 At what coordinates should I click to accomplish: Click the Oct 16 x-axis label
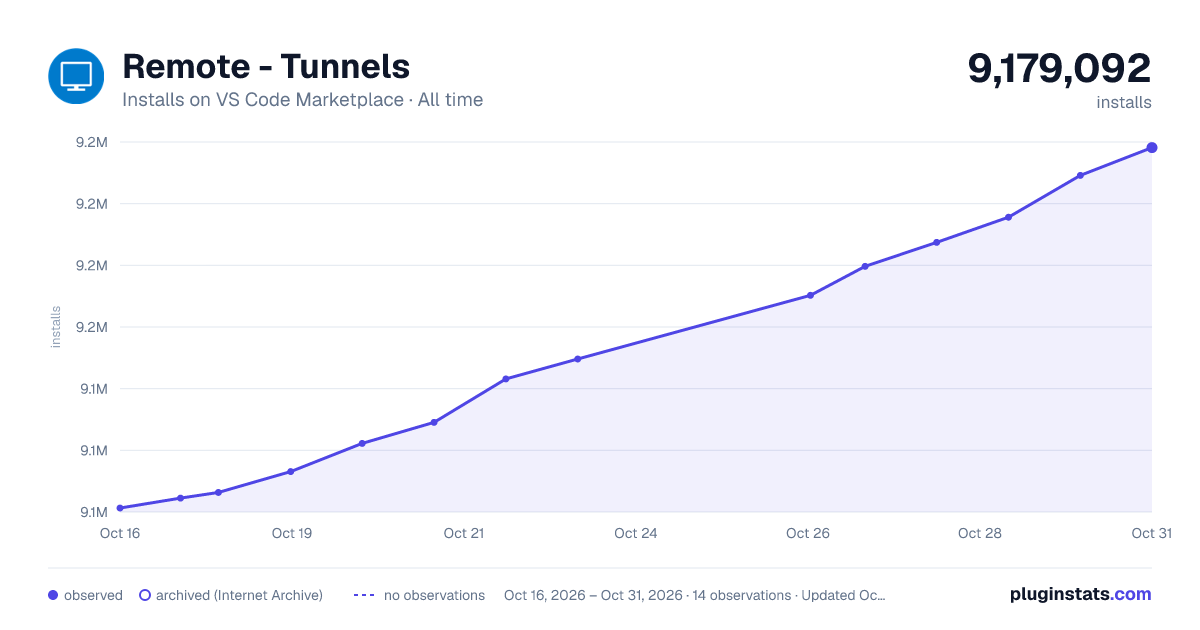coord(120,533)
